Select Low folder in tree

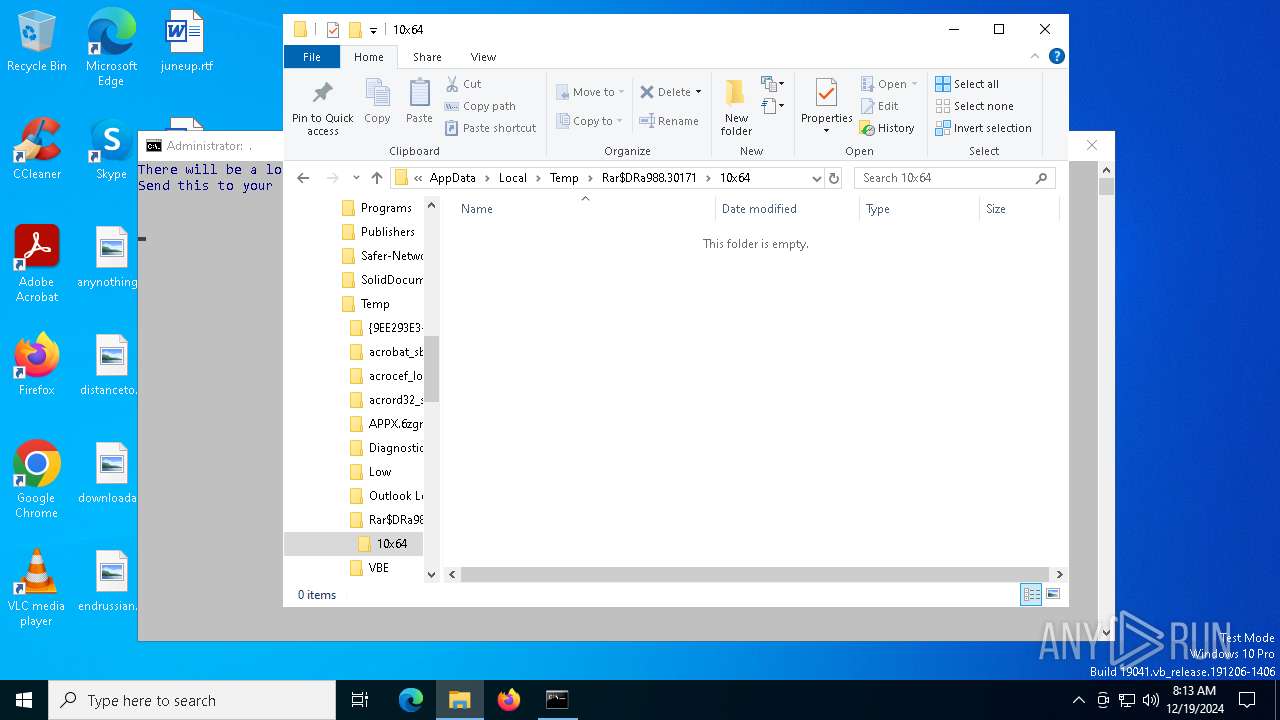[x=380, y=472]
